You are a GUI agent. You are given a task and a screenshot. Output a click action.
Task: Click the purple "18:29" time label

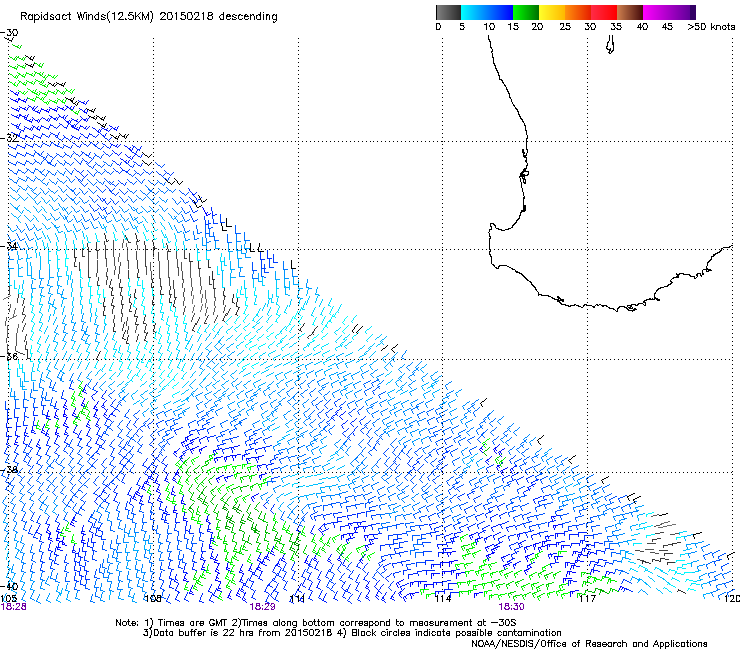(x=262, y=607)
